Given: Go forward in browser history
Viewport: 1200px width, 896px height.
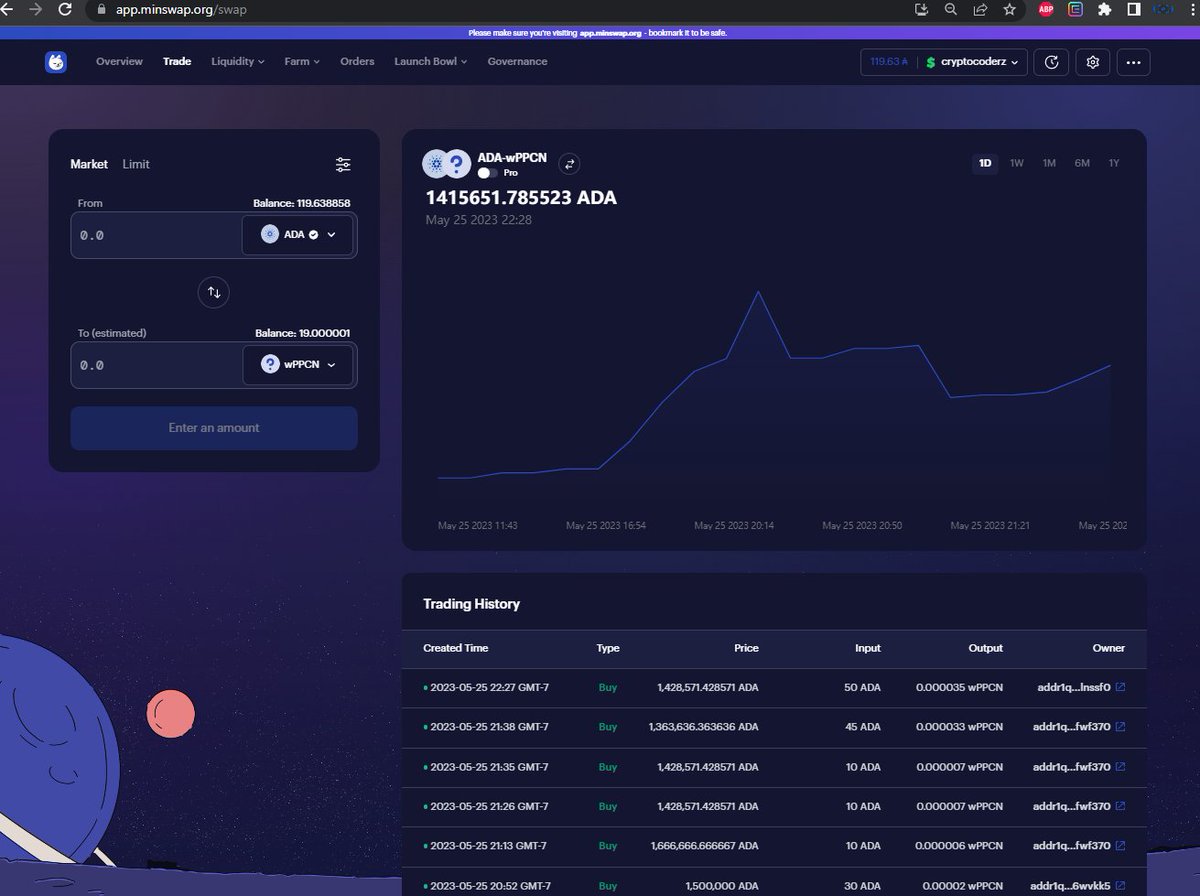Looking at the screenshot, I should point(36,10).
